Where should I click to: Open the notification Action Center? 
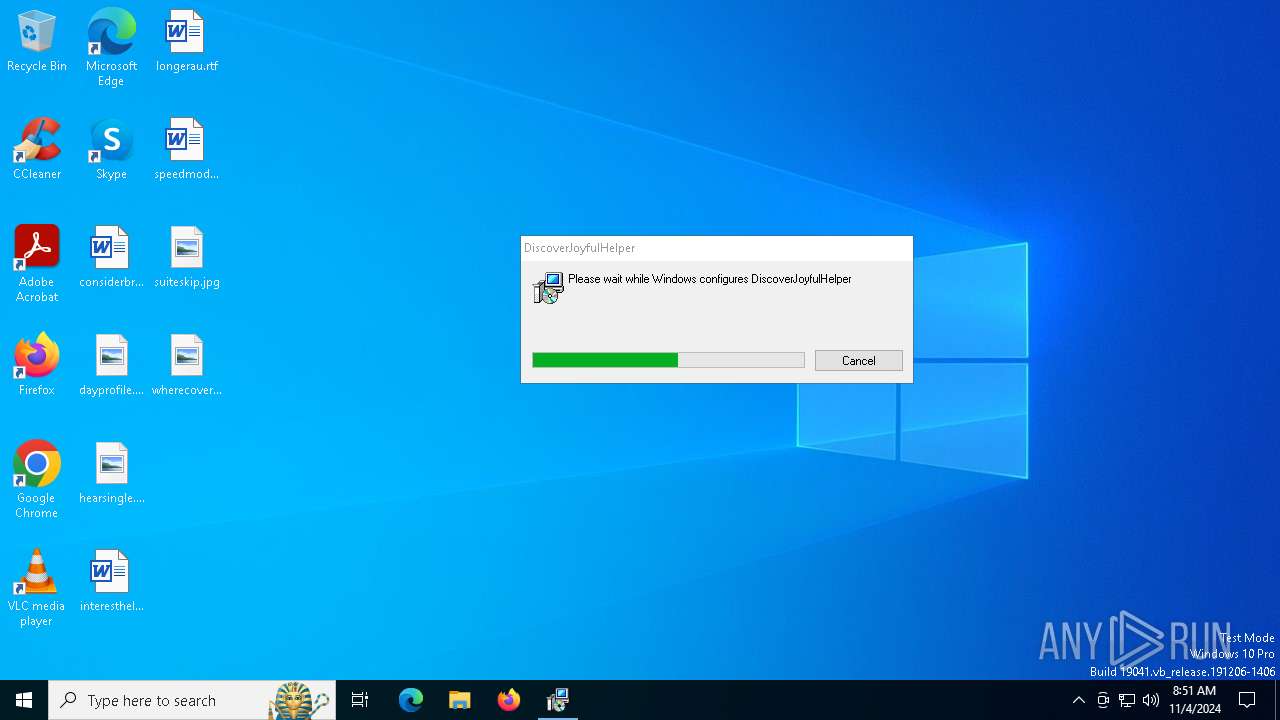click(x=1248, y=700)
